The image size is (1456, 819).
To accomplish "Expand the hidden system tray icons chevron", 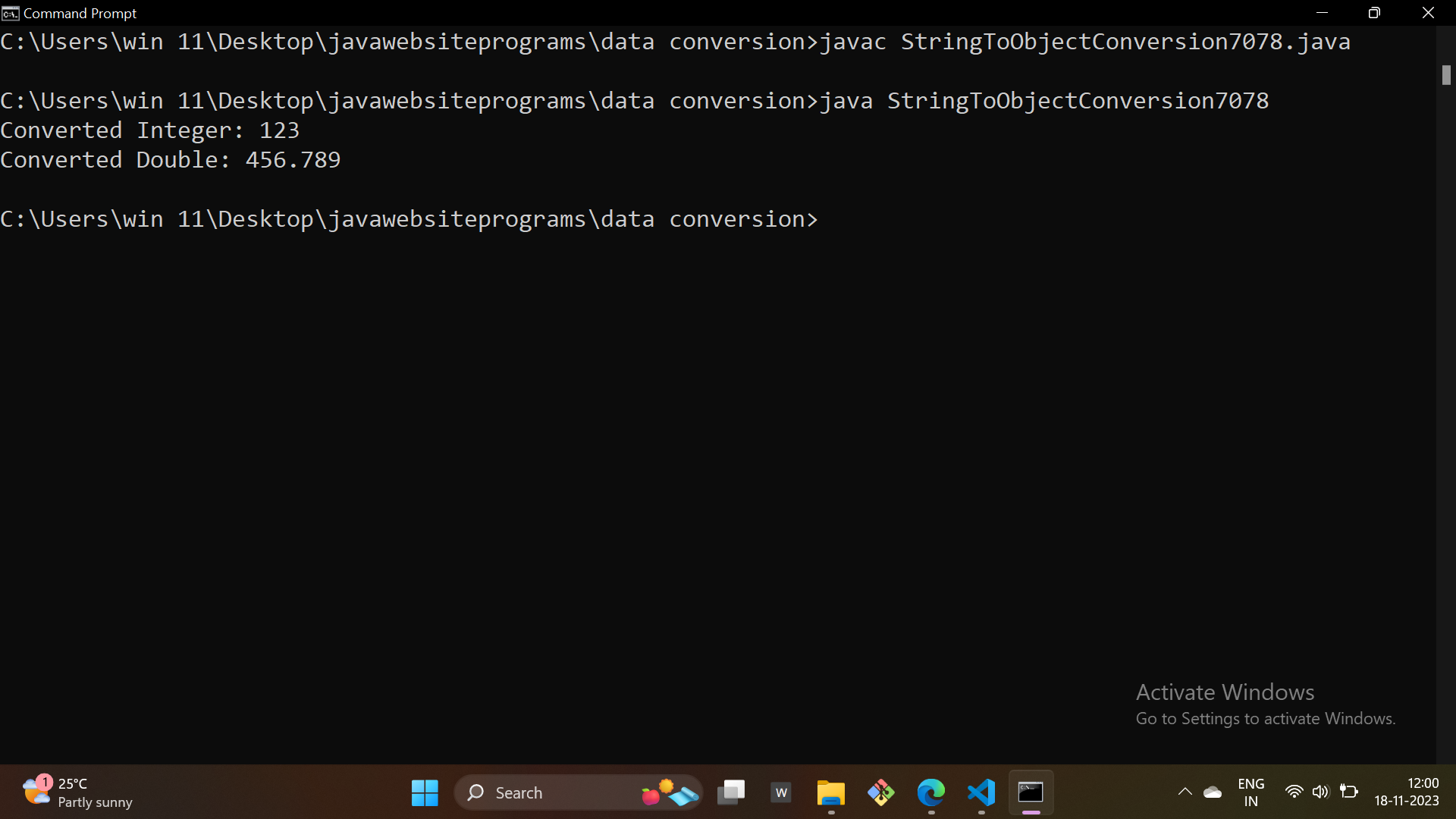I will click(1185, 792).
